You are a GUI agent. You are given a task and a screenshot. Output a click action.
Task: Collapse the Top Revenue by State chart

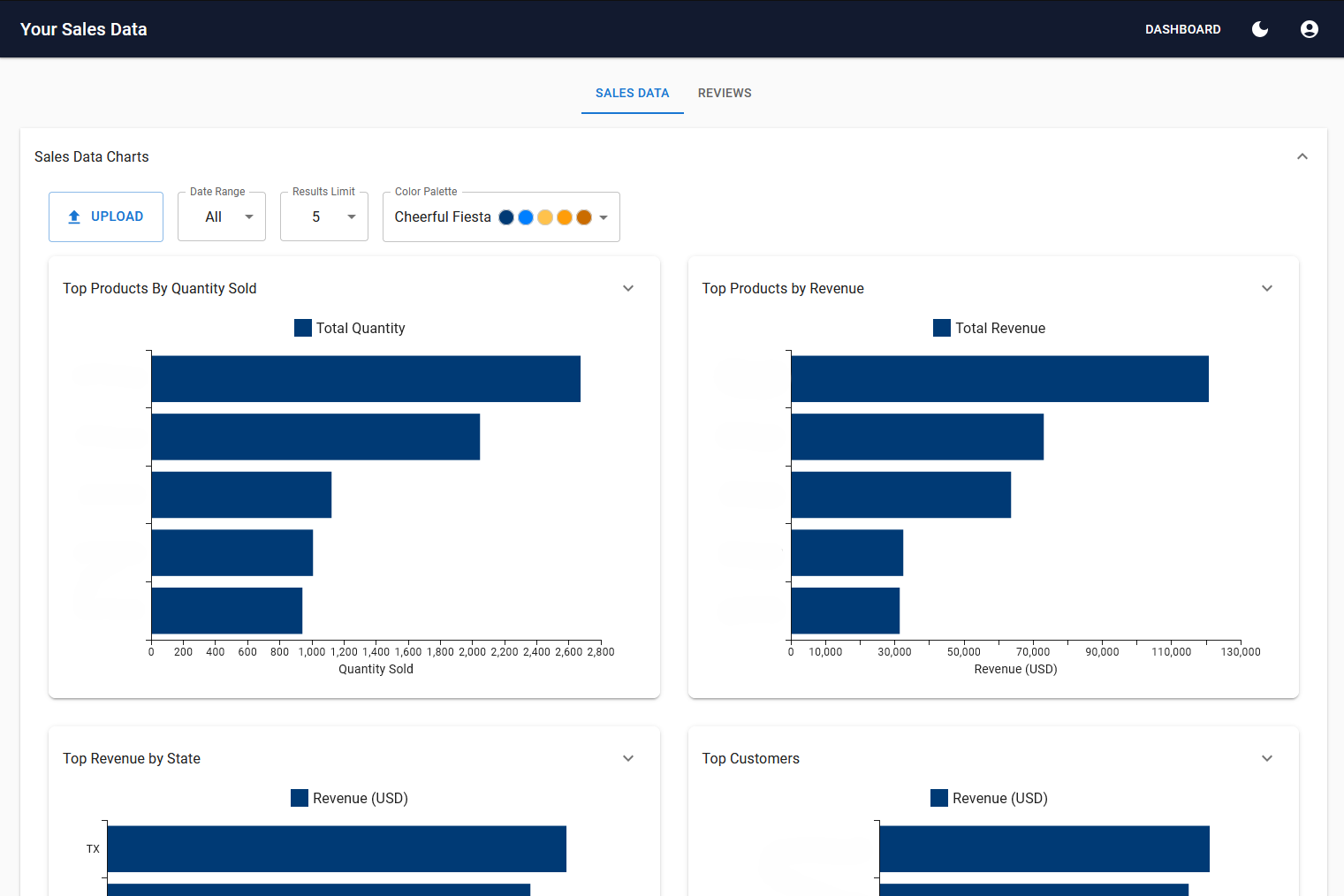(x=628, y=758)
